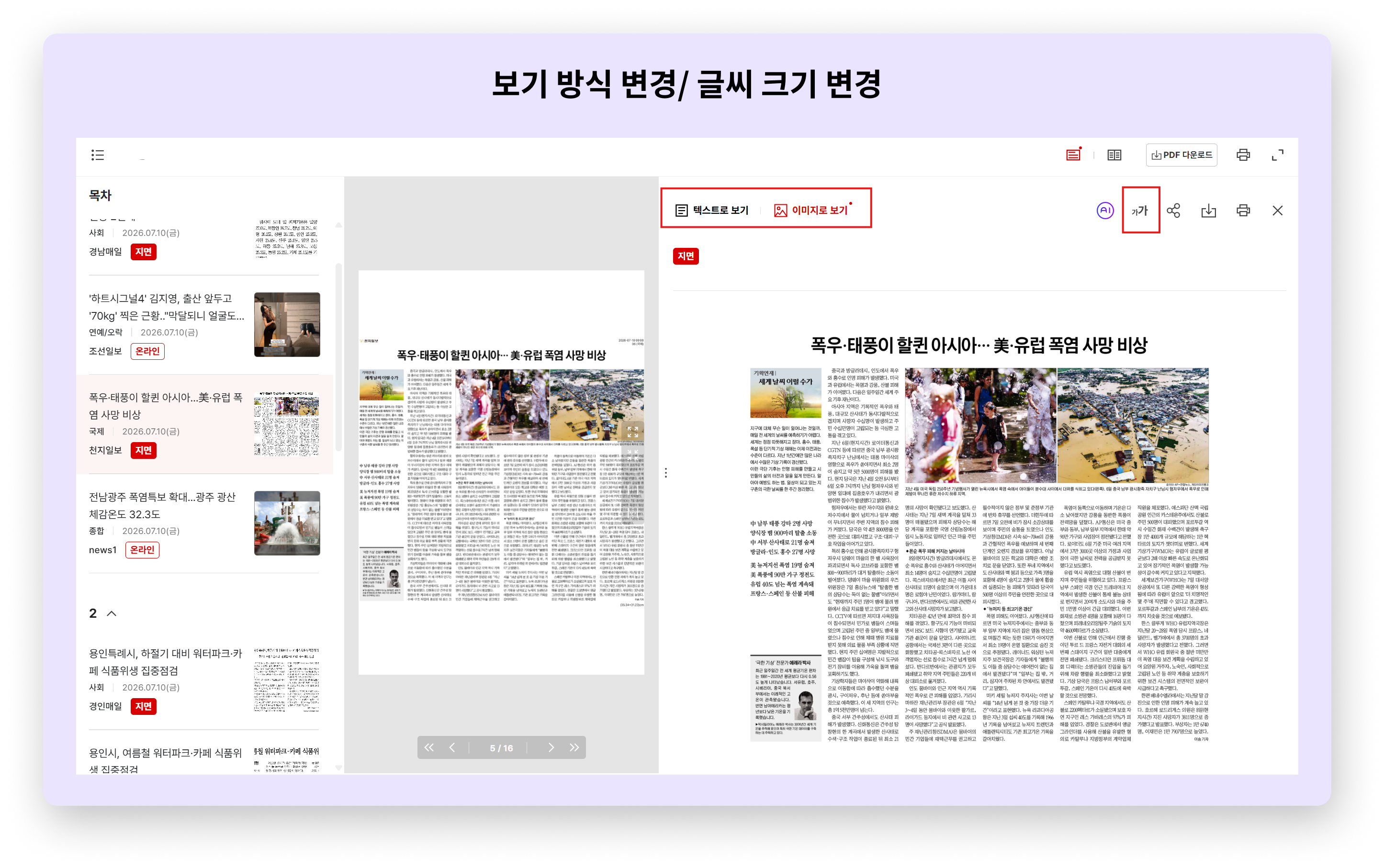1384x868 pixels.
Task: Expand the highlighted article on page preview
Action: (633, 432)
